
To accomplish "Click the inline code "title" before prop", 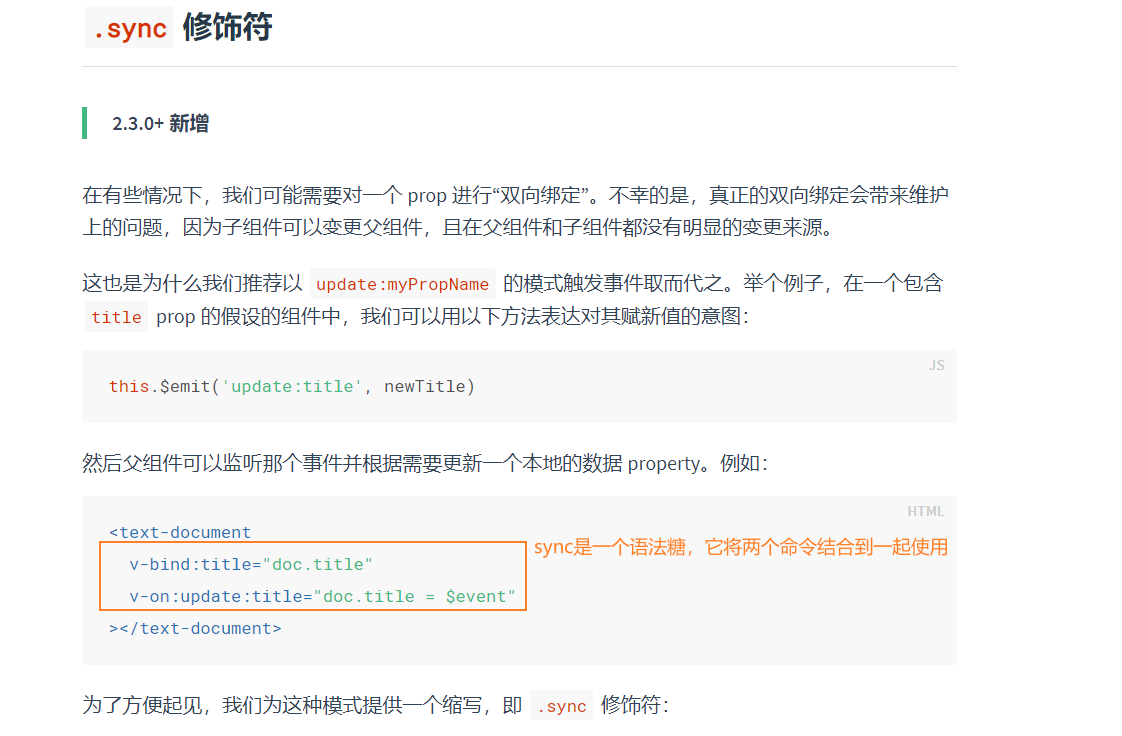I will coord(116,317).
